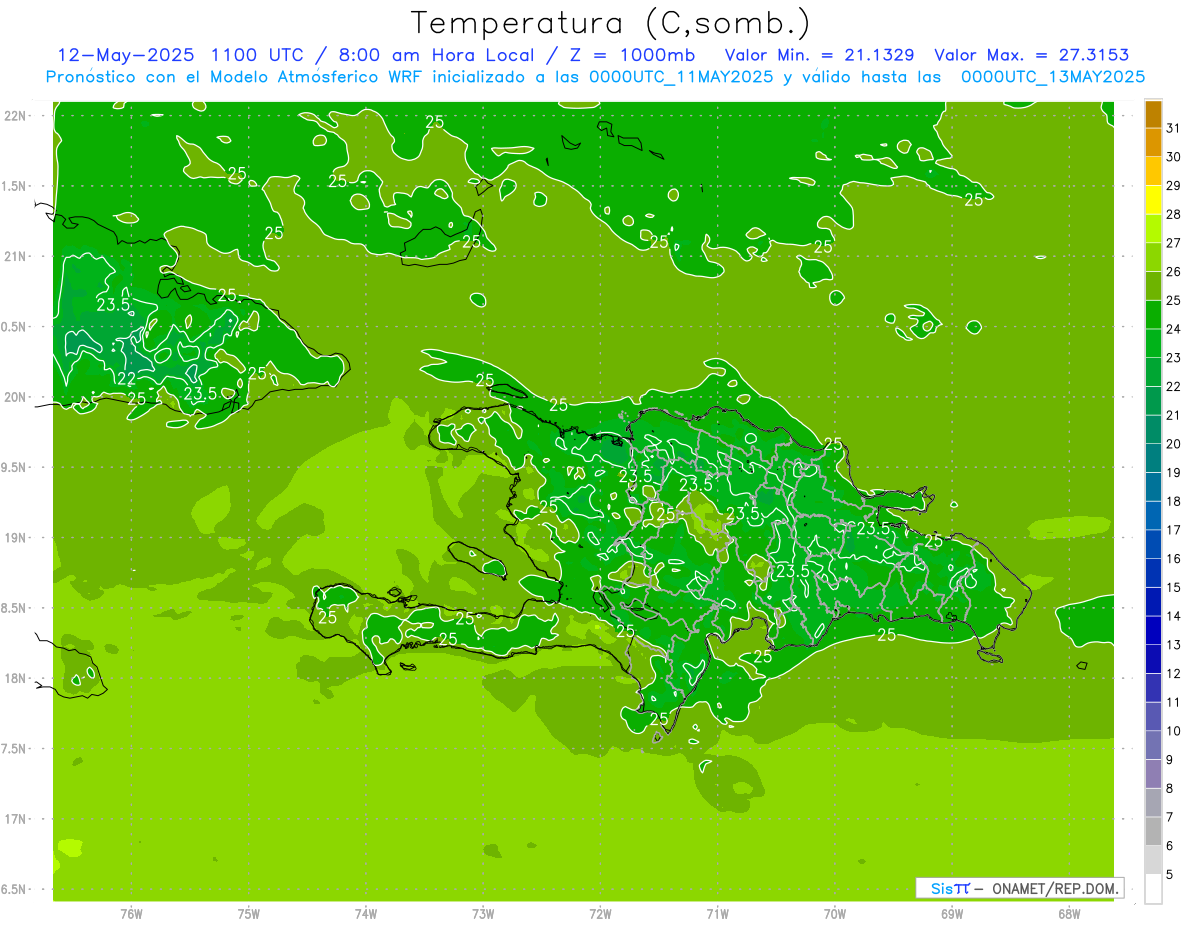Click the colorbar scale label "31"
1200x927 pixels.
coord(1173,128)
